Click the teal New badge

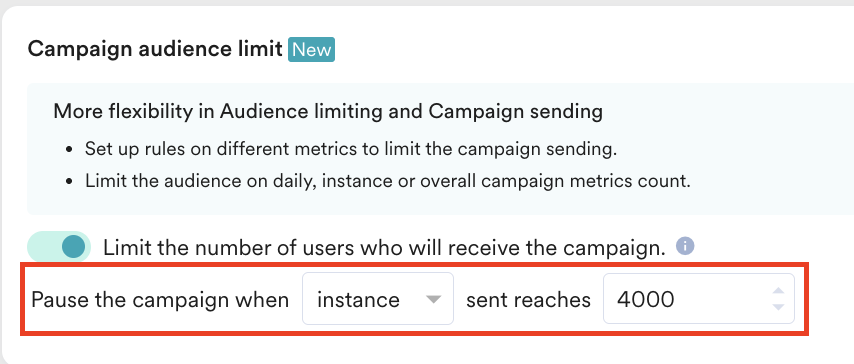point(311,50)
